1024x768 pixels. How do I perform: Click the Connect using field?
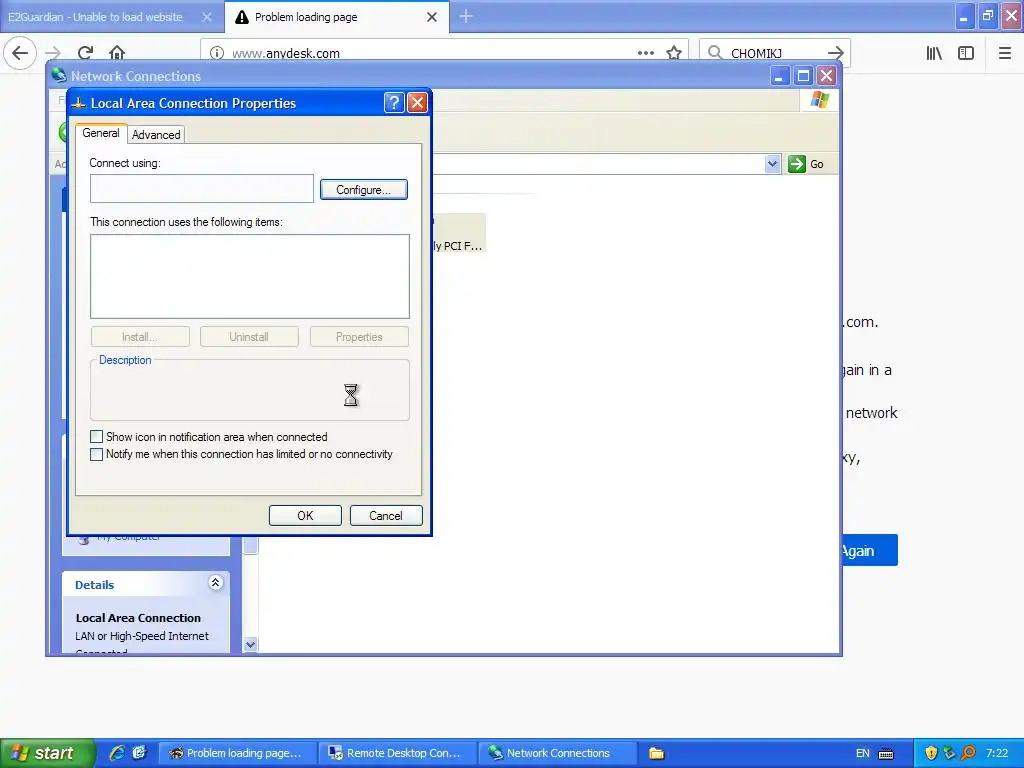click(202, 189)
